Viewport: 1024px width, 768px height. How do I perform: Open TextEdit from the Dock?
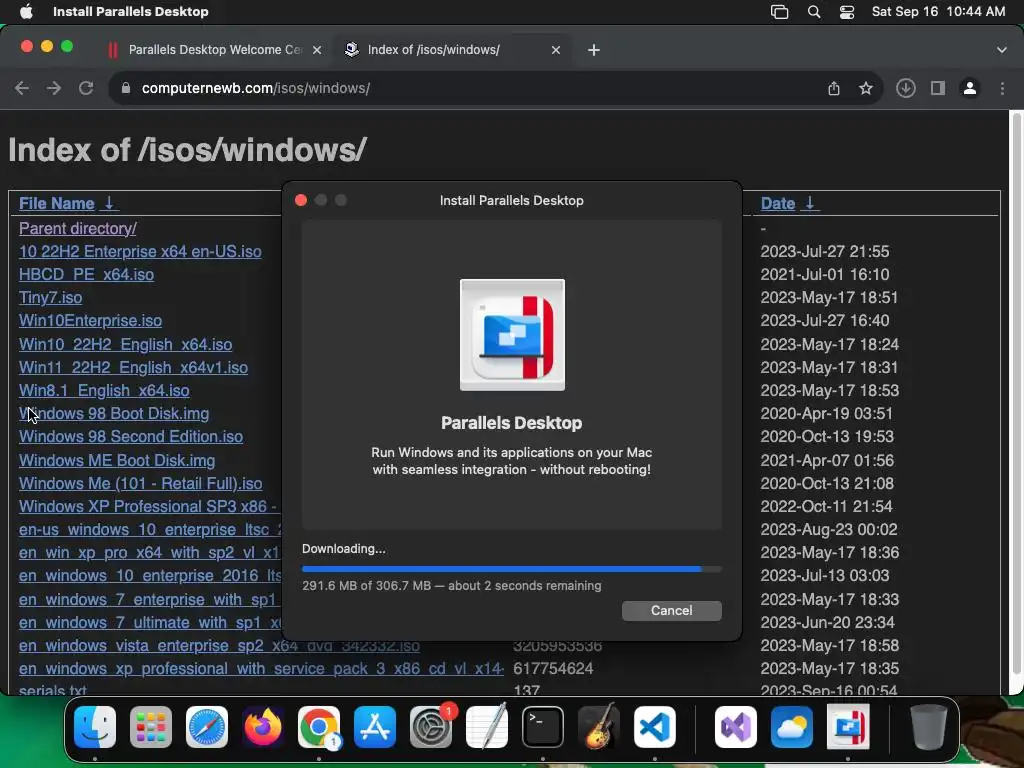[487, 727]
